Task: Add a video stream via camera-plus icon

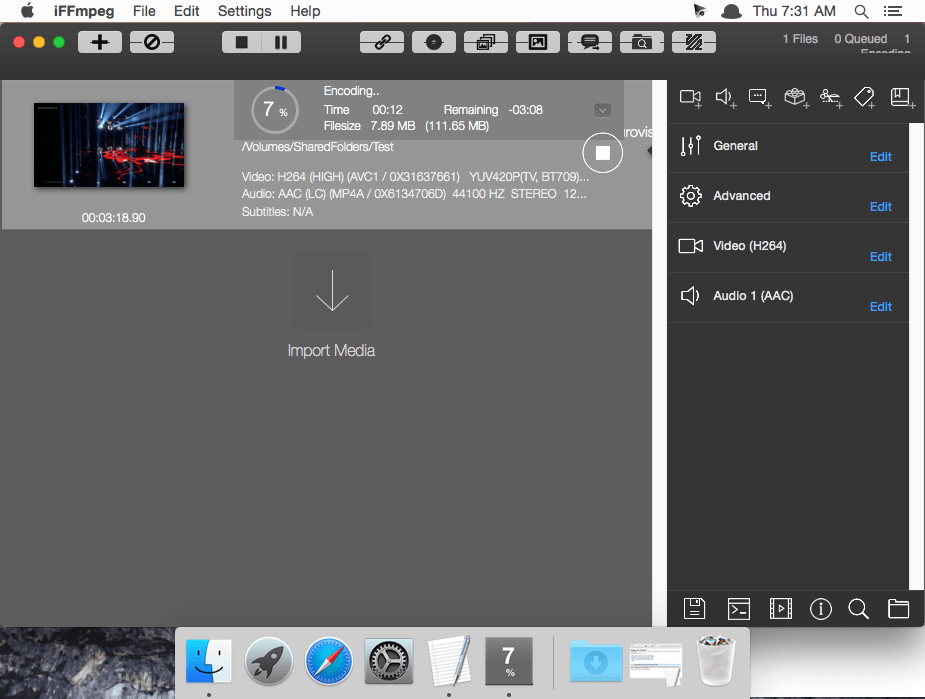Action: click(690, 97)
